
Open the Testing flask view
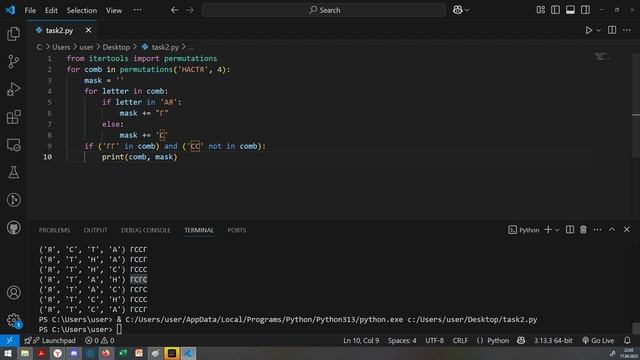tap(13, 172)
